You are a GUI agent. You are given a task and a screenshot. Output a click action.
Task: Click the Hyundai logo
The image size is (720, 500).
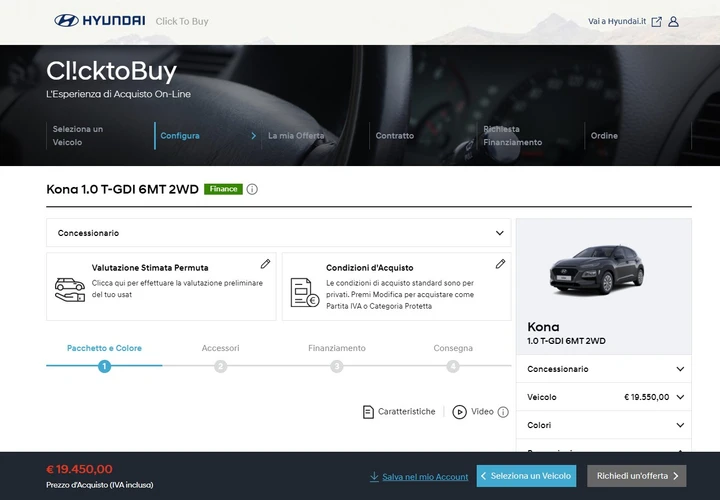pos(100,21)
